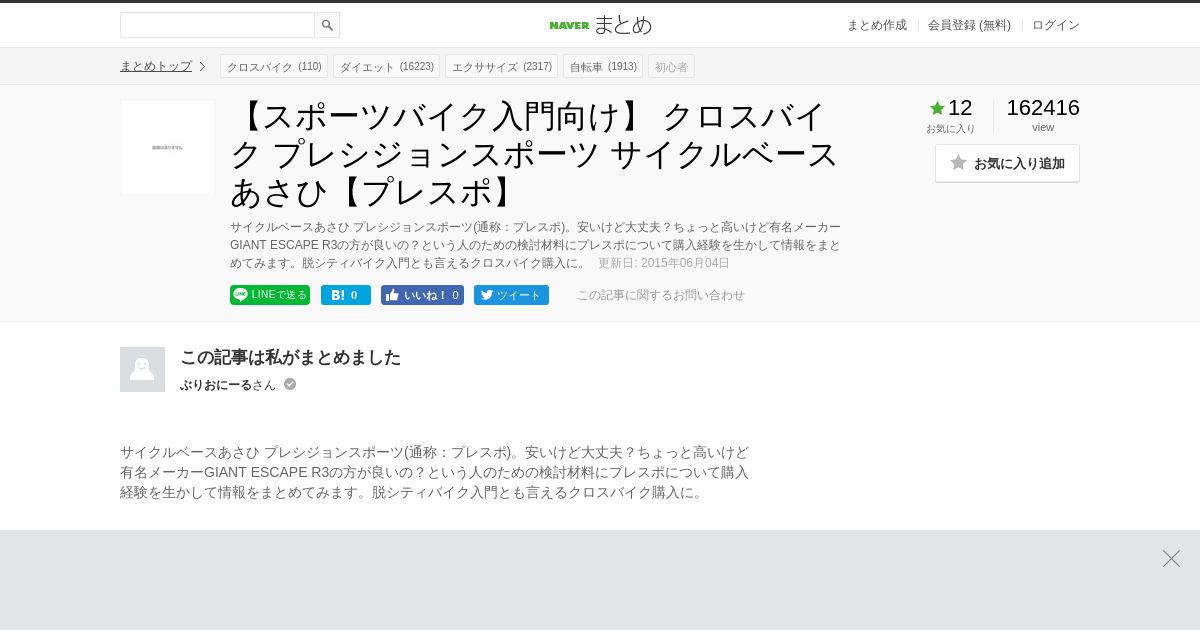Open 会員登録 (無料) link

click(969, 25)
